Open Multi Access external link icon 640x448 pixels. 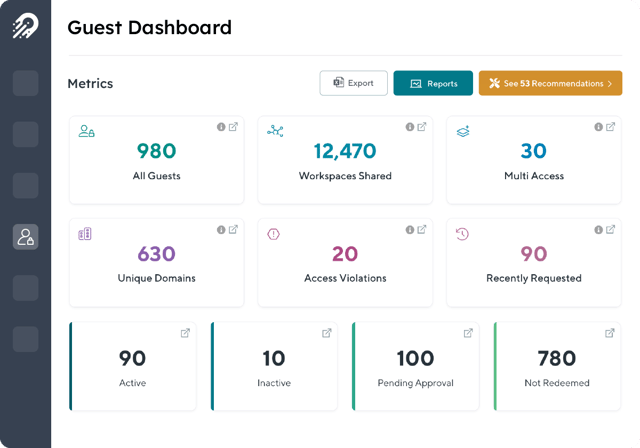[x=611, y=127]
